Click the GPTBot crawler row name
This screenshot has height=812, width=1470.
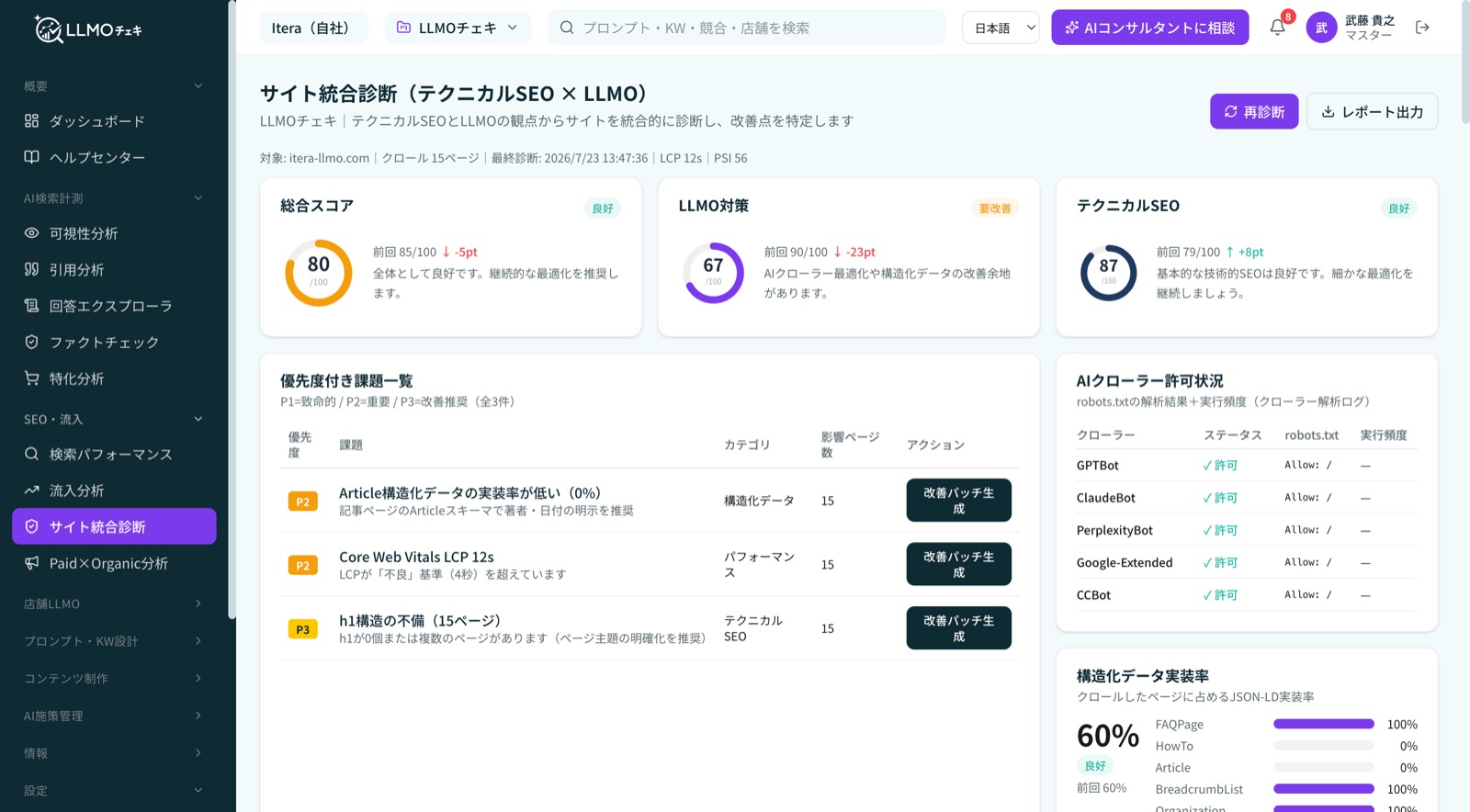point(1098,465)
